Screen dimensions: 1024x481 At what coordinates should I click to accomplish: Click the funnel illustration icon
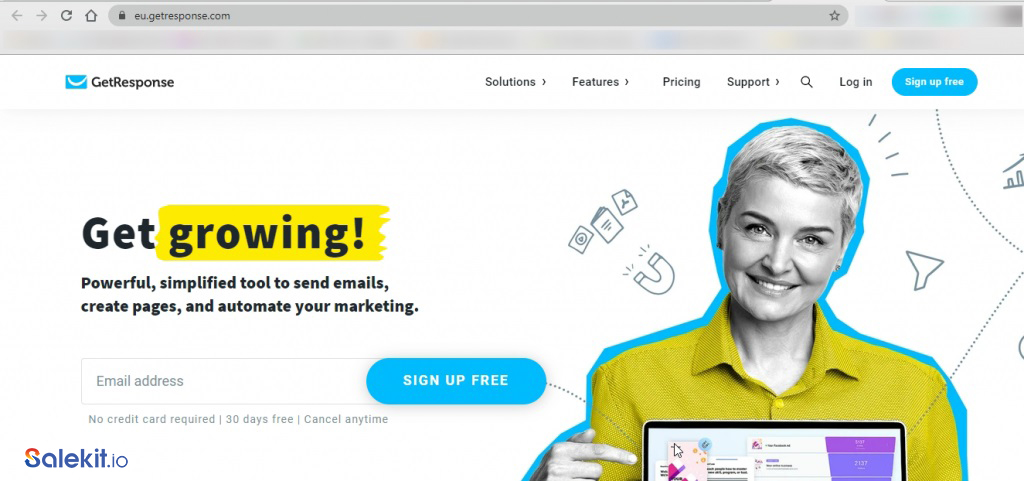924,269
